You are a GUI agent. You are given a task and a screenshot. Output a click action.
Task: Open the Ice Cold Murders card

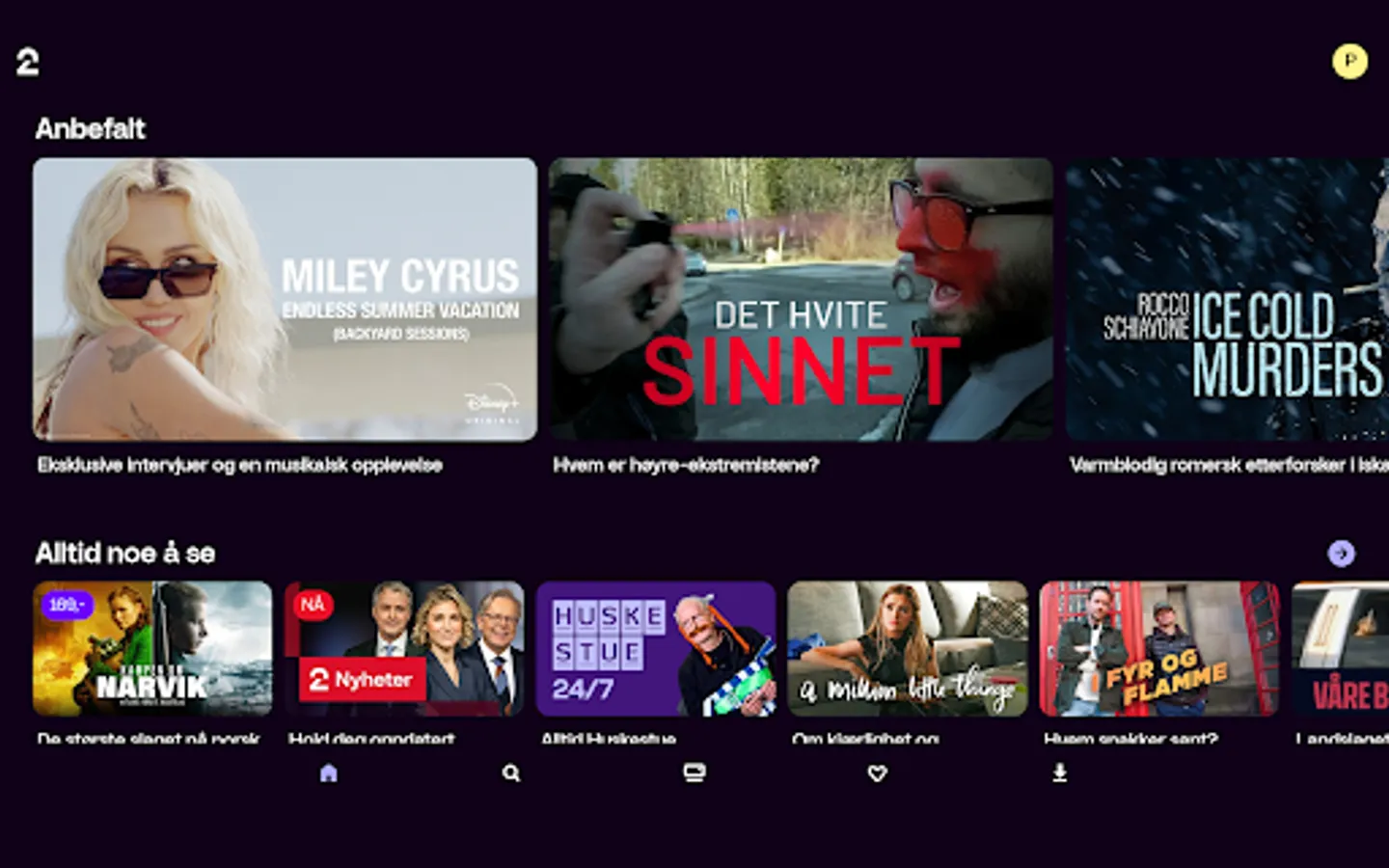1227,299
